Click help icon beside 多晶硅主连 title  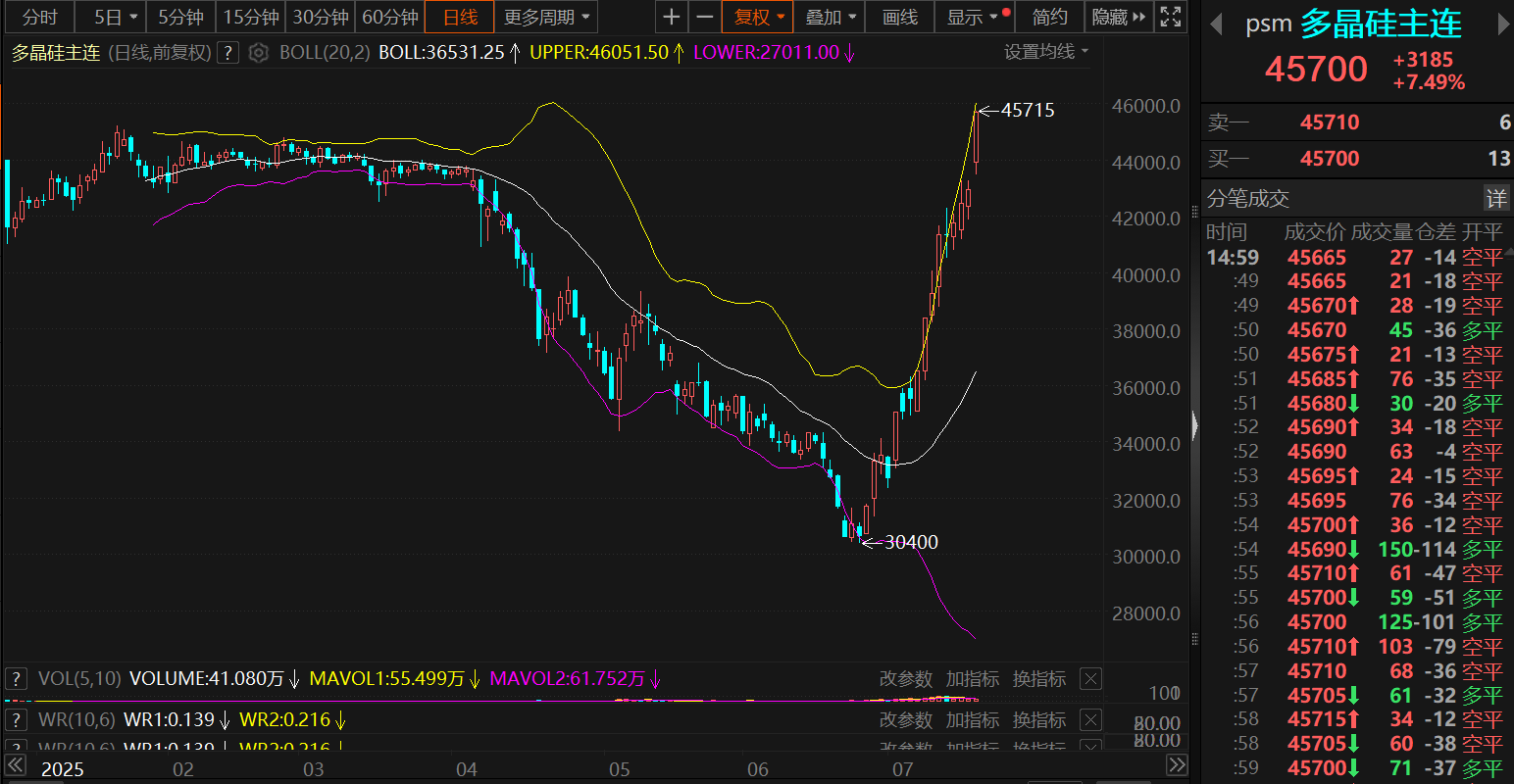click(x=227, y=53)
